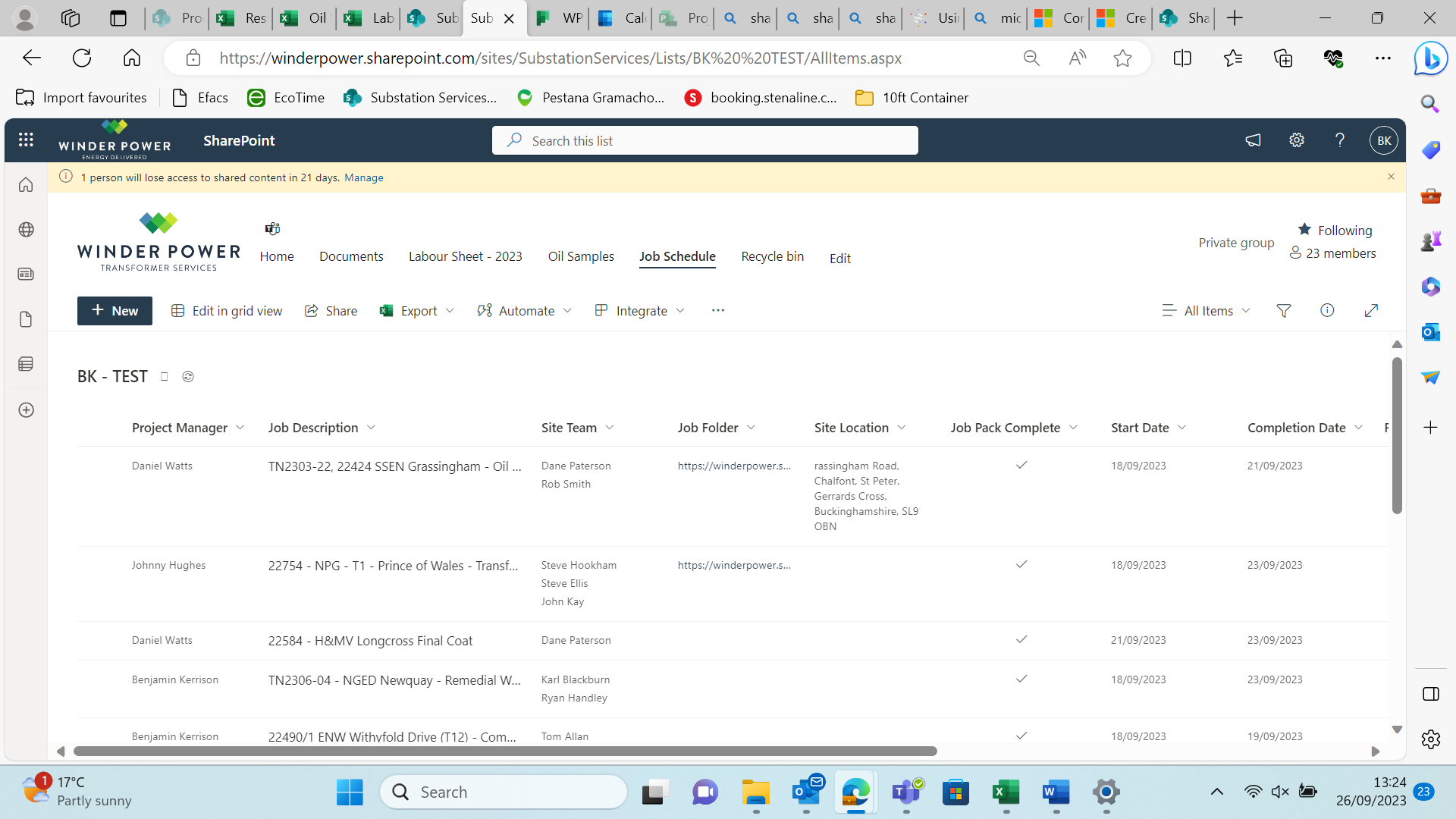The image size is (1456, 819).
Task: Open Site Team column menu
Action: coord(610,428)
